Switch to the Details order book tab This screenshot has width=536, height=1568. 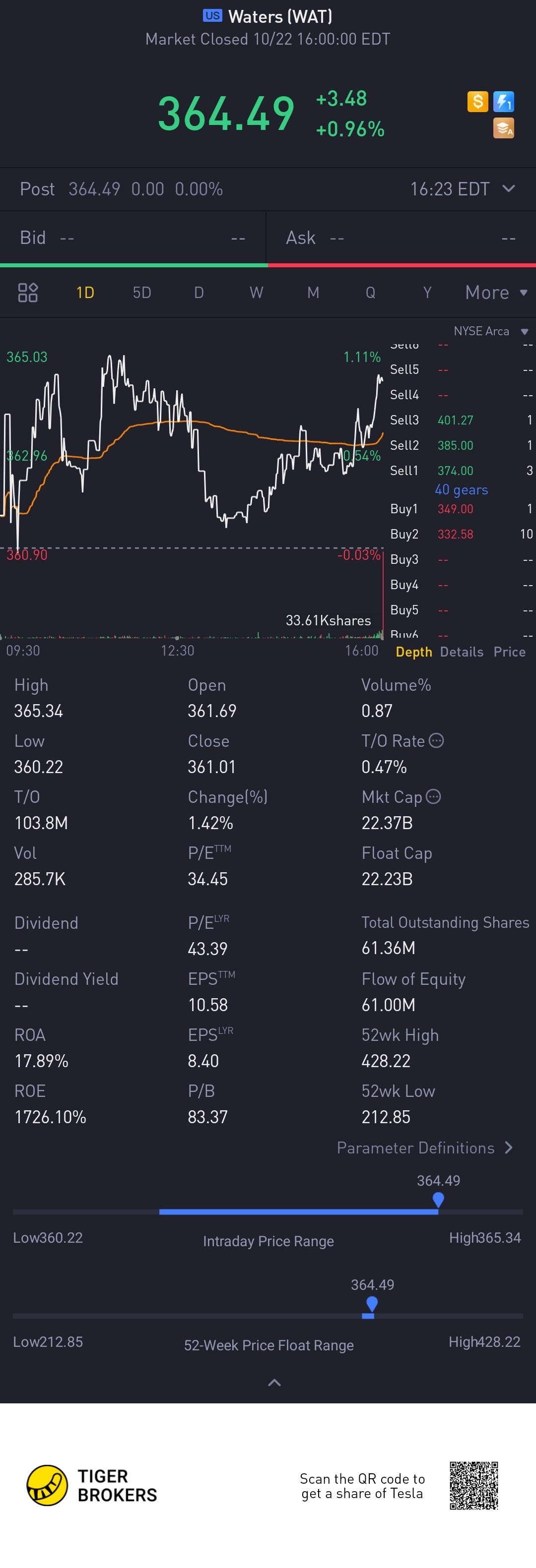tap(462, 652)
